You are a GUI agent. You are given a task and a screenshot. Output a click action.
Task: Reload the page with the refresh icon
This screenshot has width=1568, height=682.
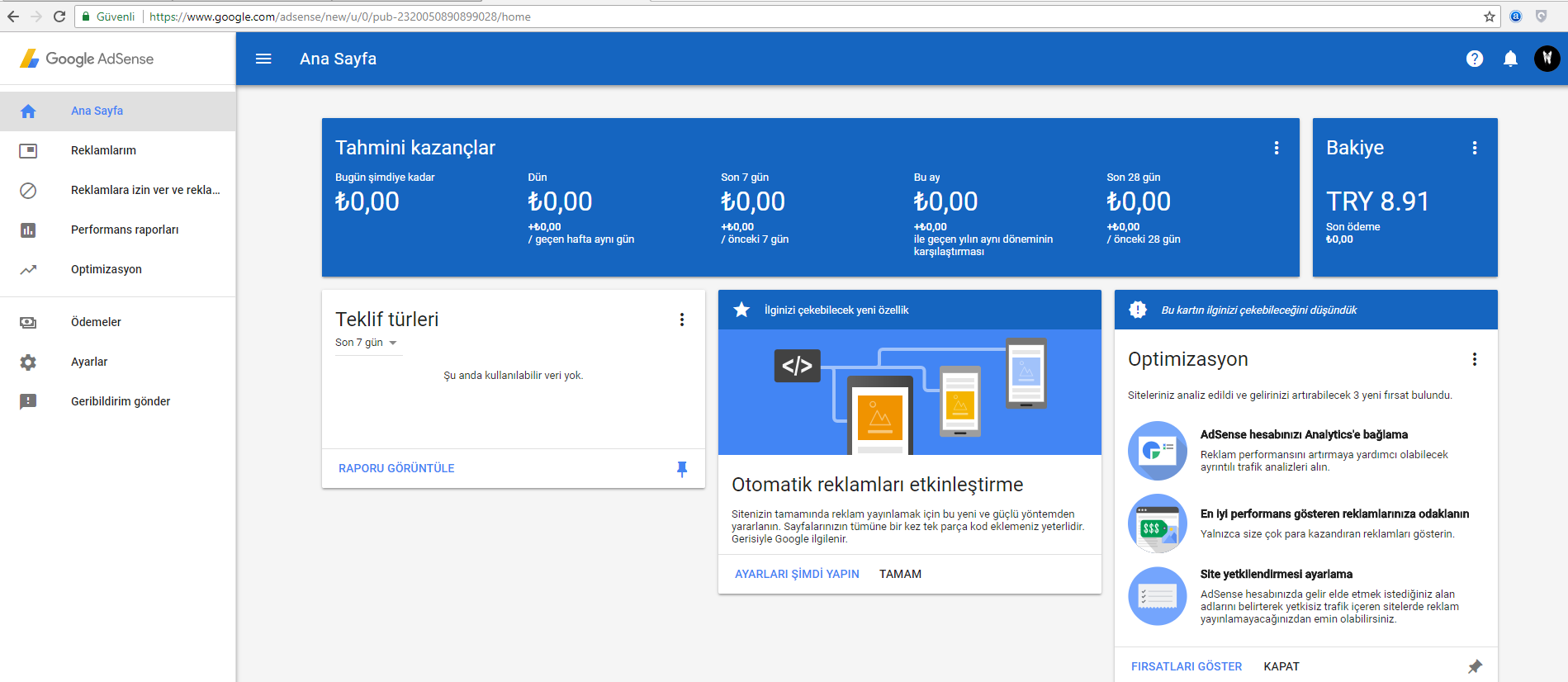point(59,17)
